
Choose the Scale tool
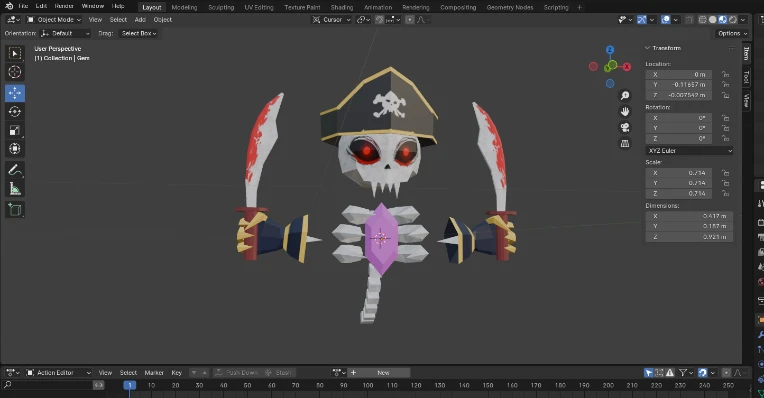(x=15, y=130)
